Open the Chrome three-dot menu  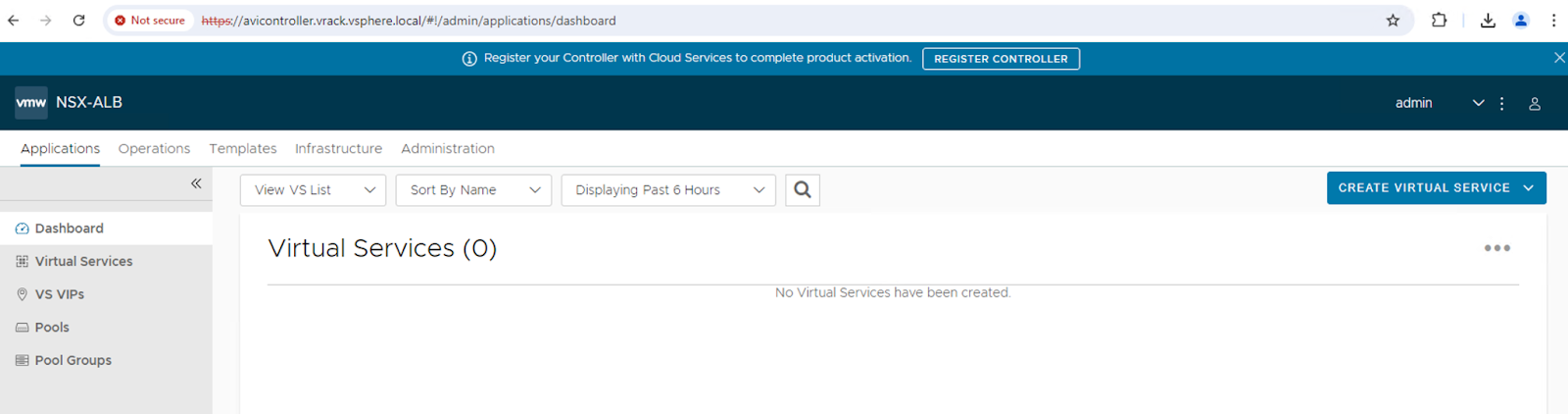1553,20
